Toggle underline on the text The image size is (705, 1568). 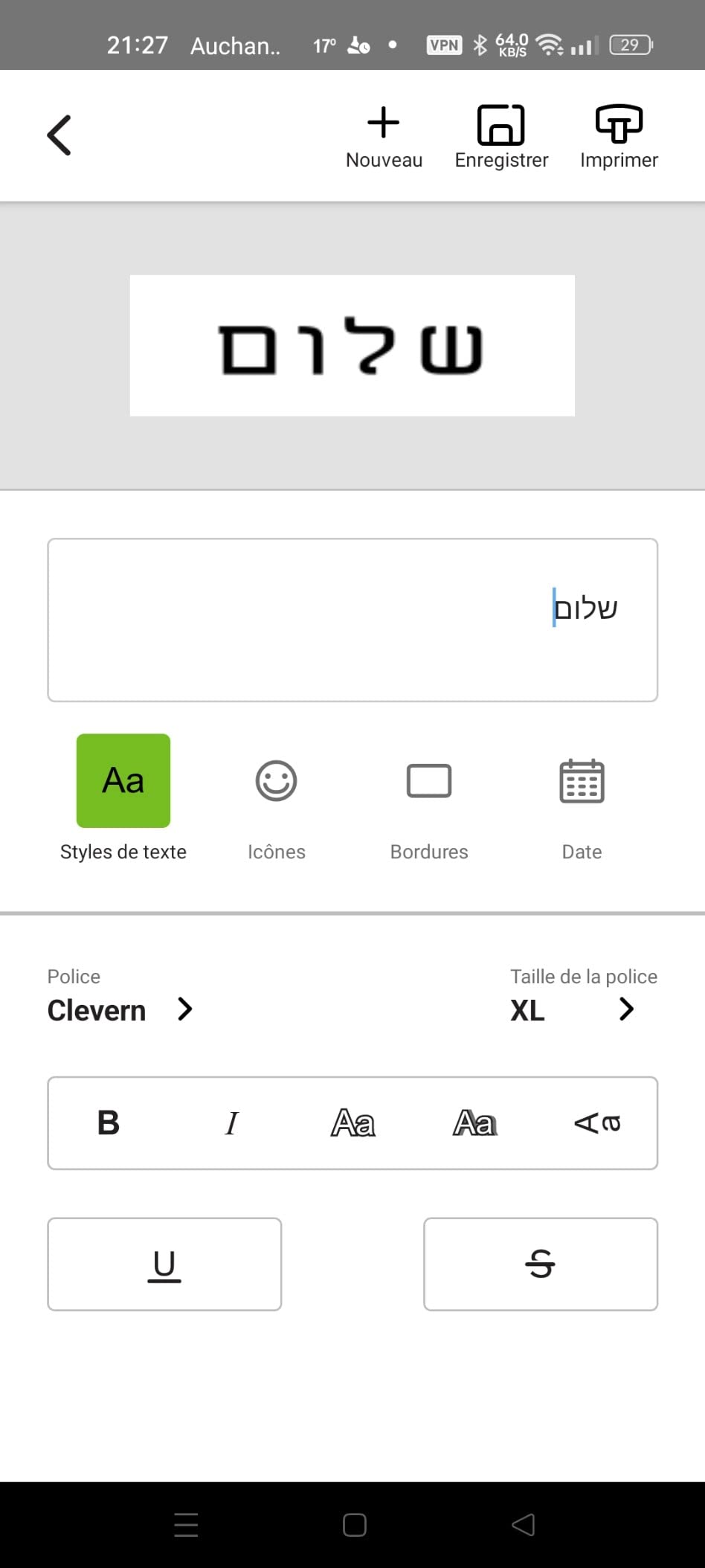164,1264
